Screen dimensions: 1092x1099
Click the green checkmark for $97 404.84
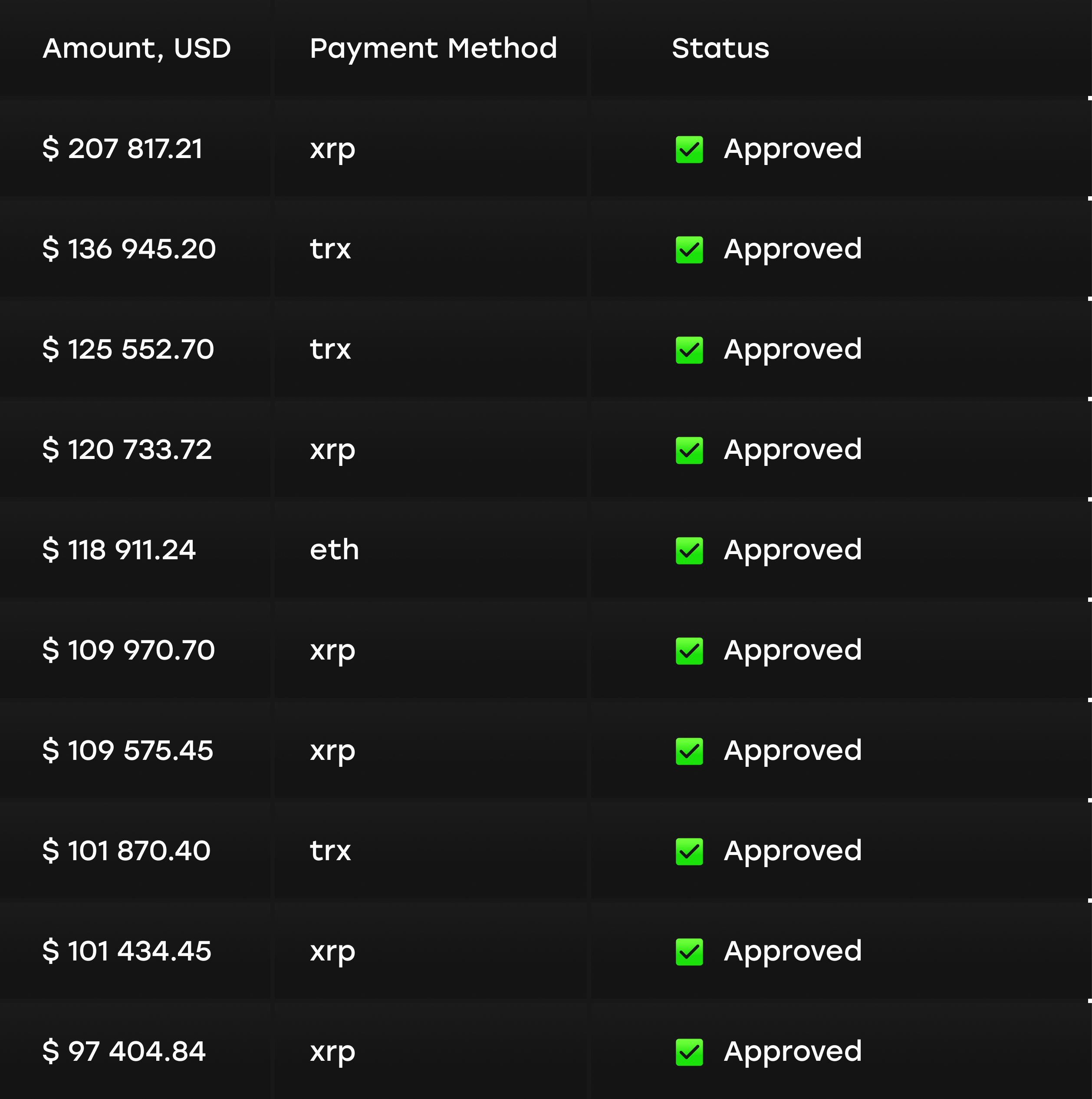[x=689, y=1052]
